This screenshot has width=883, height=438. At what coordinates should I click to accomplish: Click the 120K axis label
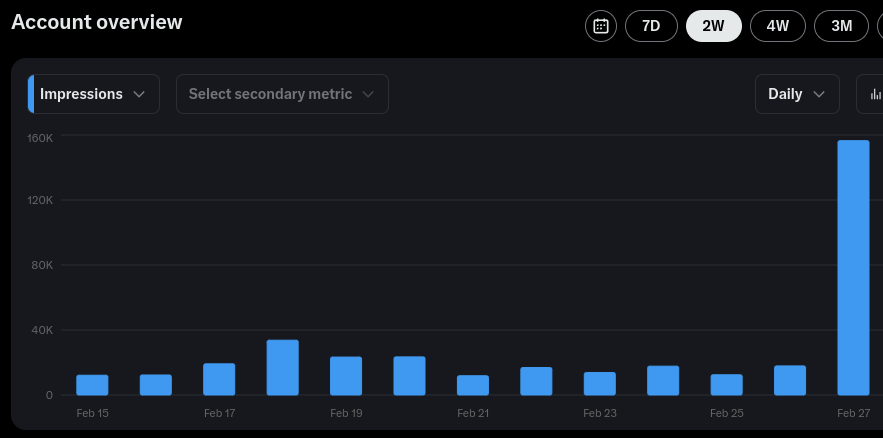pos(40,200)
